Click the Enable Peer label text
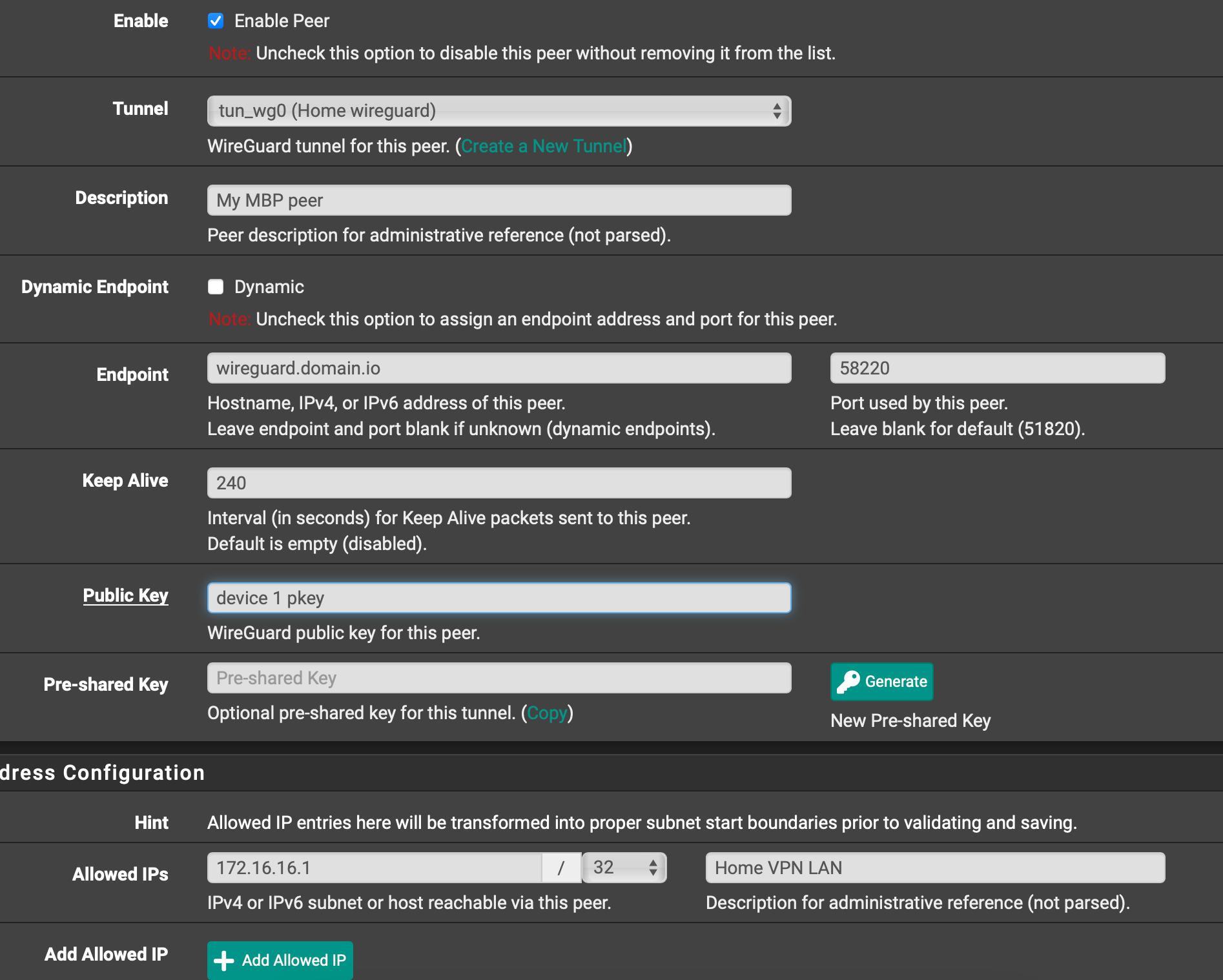The image size is (1223, 980). [282, 21]
